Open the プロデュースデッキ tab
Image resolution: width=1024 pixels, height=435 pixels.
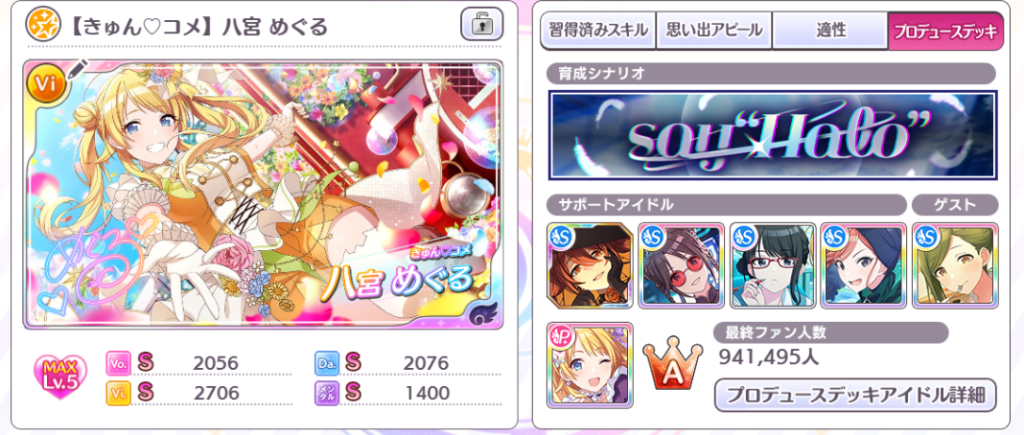(x=946, y=30)
